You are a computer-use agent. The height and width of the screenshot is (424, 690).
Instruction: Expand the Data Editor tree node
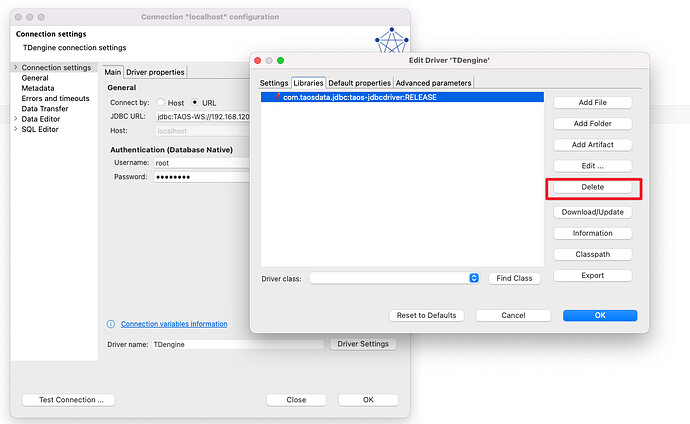point(15,118)
